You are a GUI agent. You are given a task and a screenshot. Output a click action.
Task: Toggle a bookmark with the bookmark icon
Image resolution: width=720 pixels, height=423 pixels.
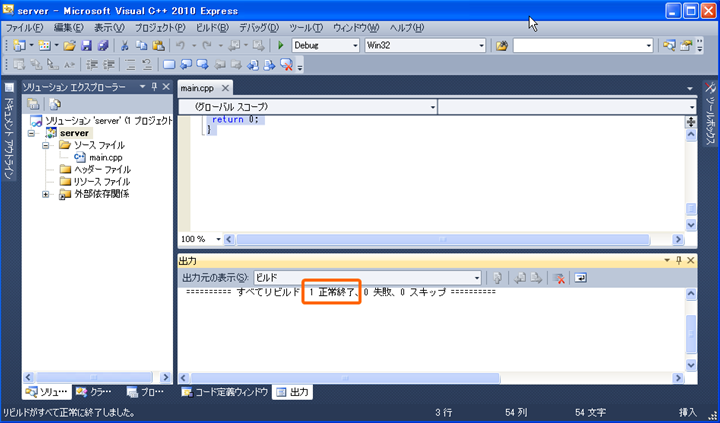(169, 65)
